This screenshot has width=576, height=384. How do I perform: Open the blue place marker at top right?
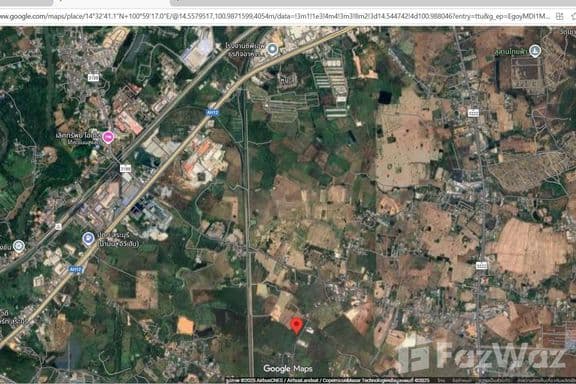click(x=535, y=50)
